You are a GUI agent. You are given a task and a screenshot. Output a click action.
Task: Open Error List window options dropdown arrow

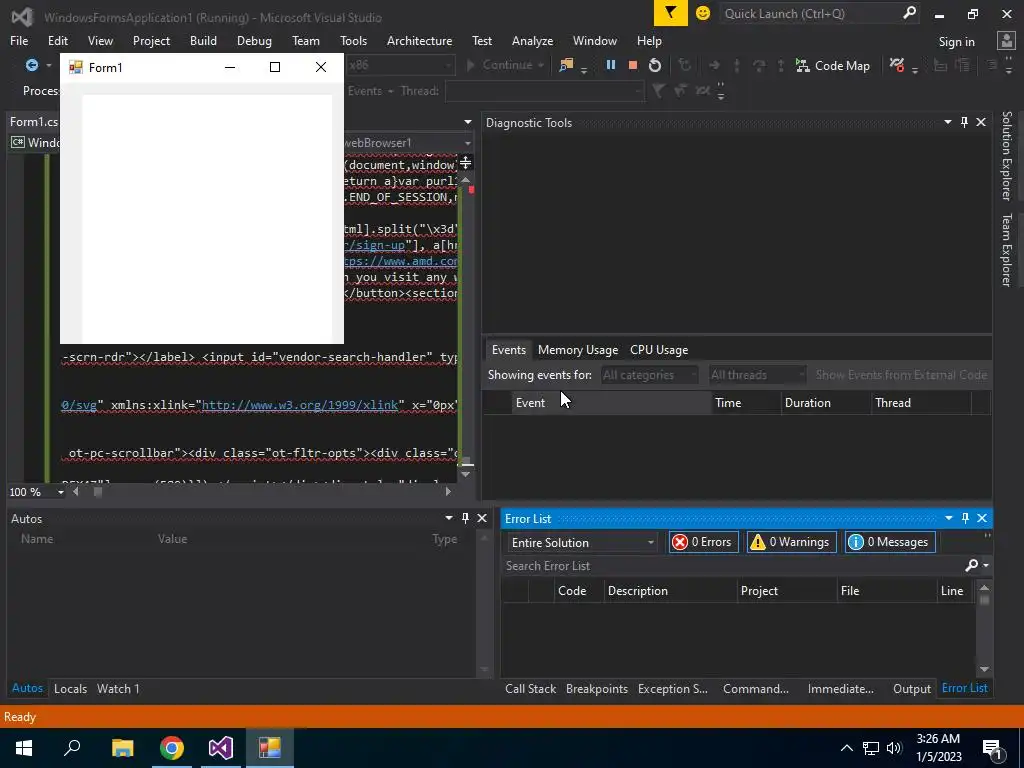point(948,518)
